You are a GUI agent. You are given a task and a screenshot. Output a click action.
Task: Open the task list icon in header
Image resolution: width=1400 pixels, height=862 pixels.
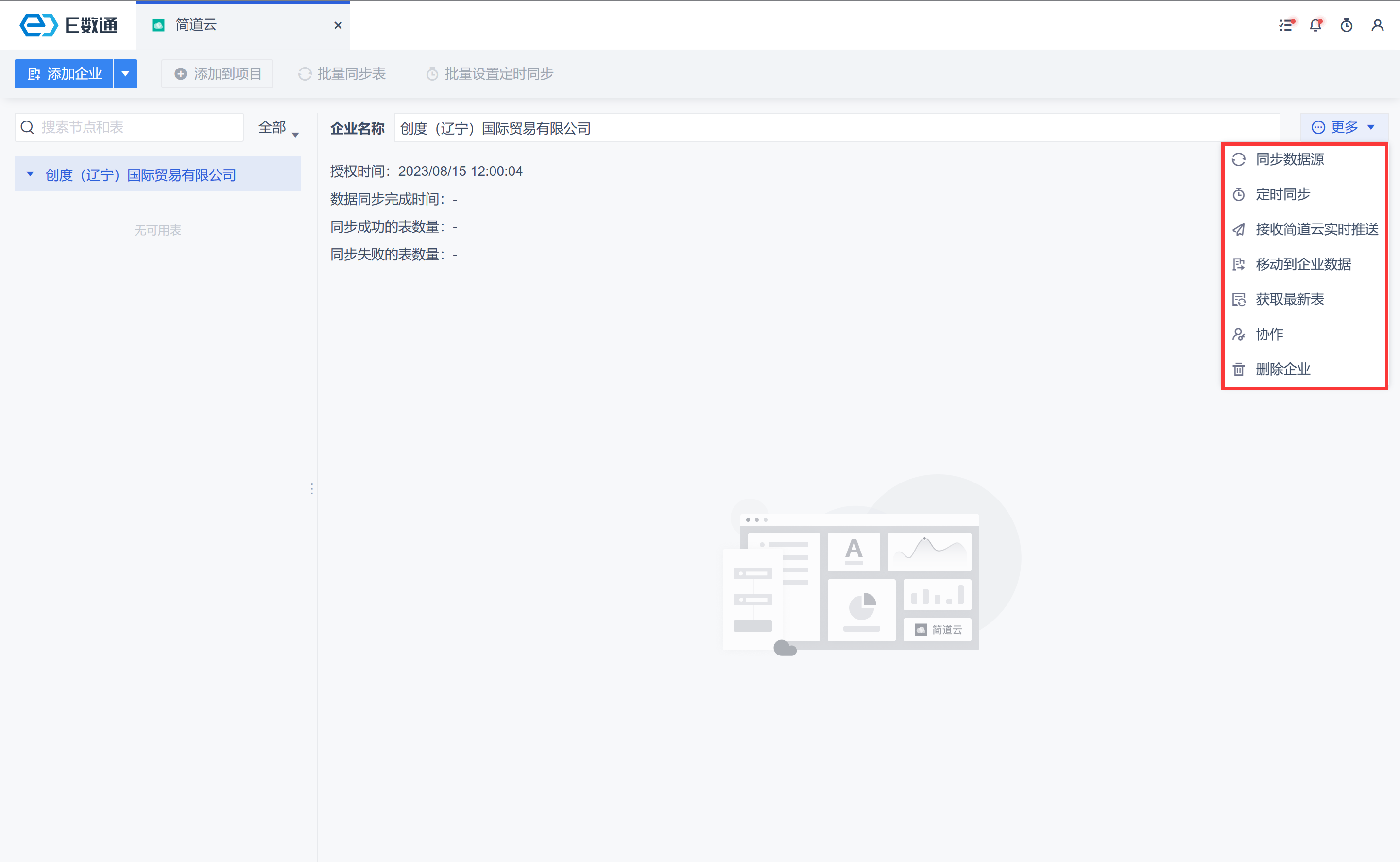click(x=1286, y=25)
